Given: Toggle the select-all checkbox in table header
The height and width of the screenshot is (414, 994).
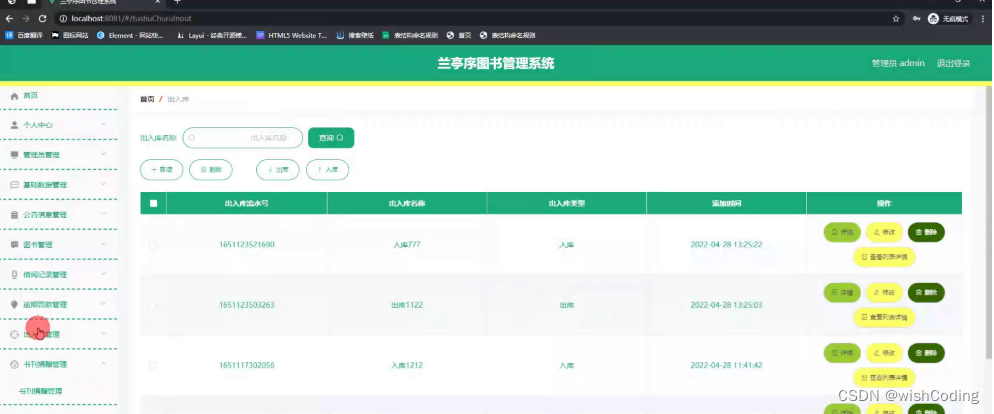Looking at the screenshot, I should tap(153, 204).
